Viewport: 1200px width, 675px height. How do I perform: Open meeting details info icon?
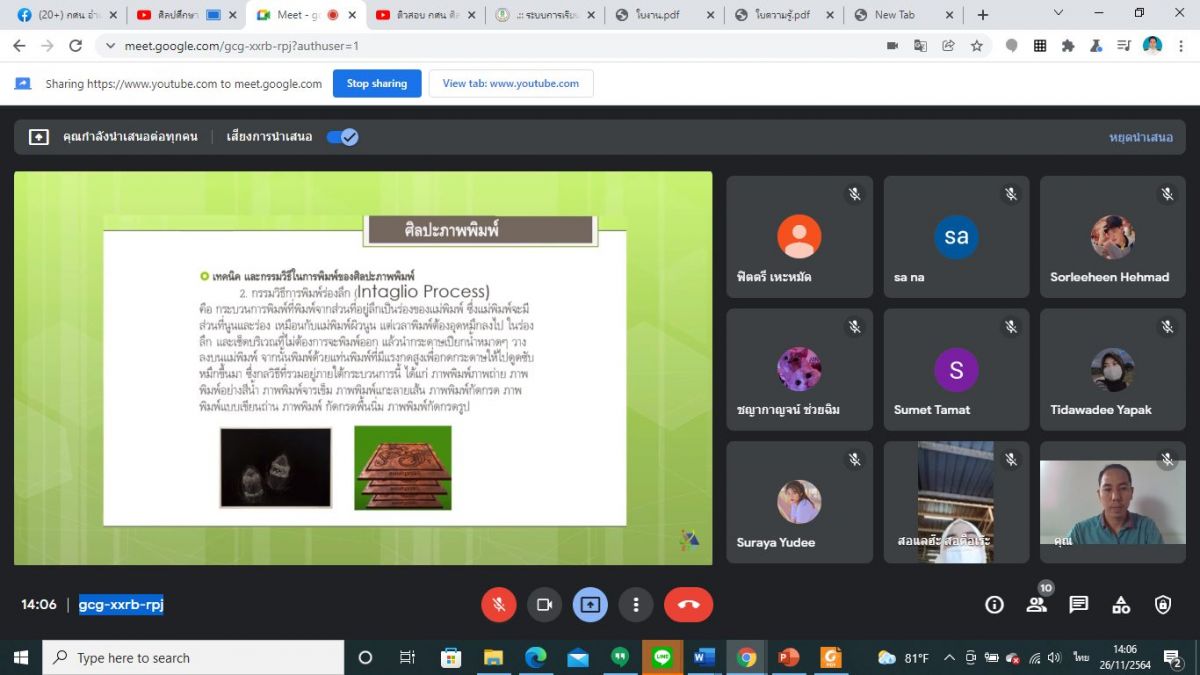994,605
